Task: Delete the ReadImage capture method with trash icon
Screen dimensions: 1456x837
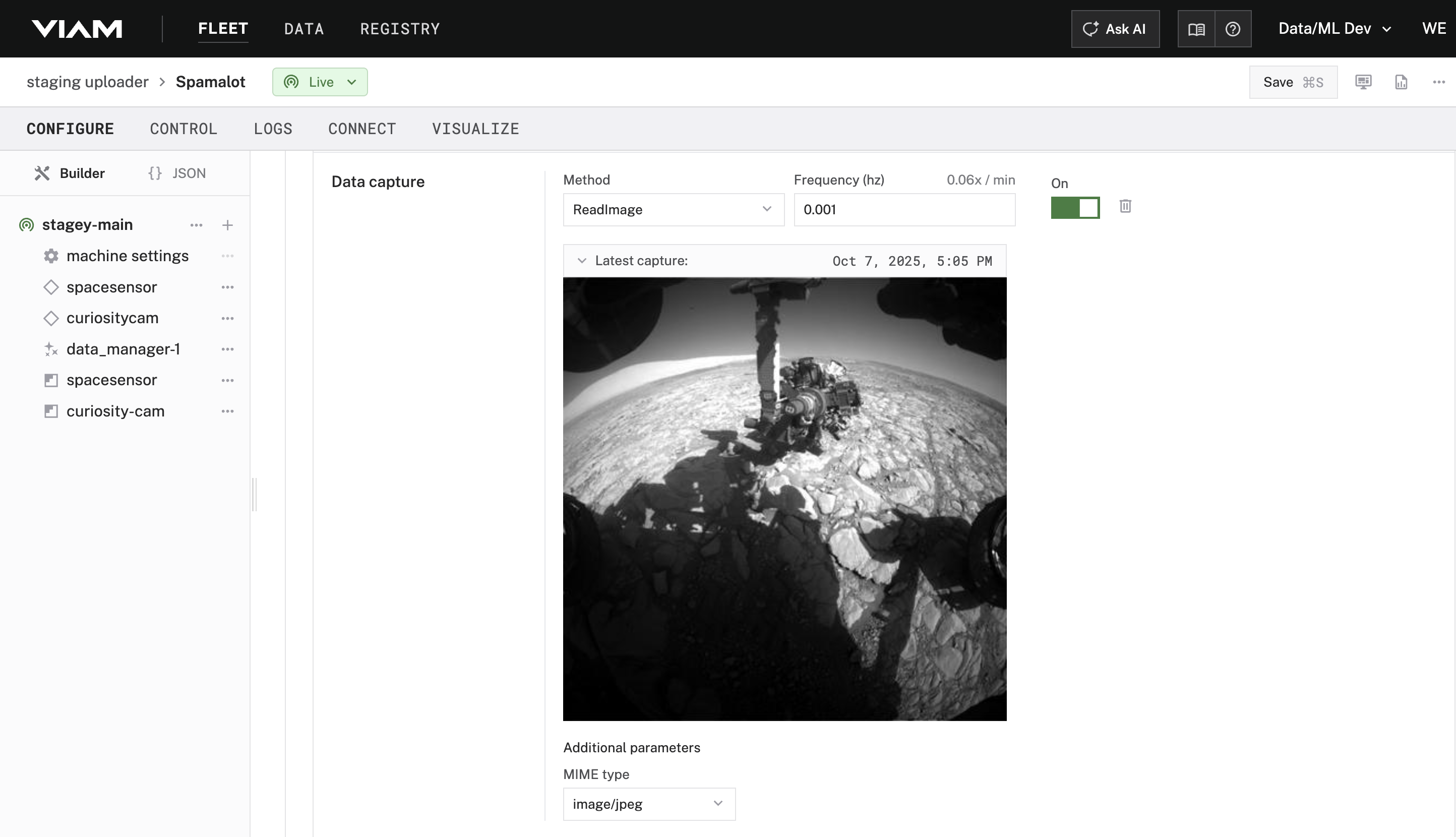Action: pos(1125,206)
